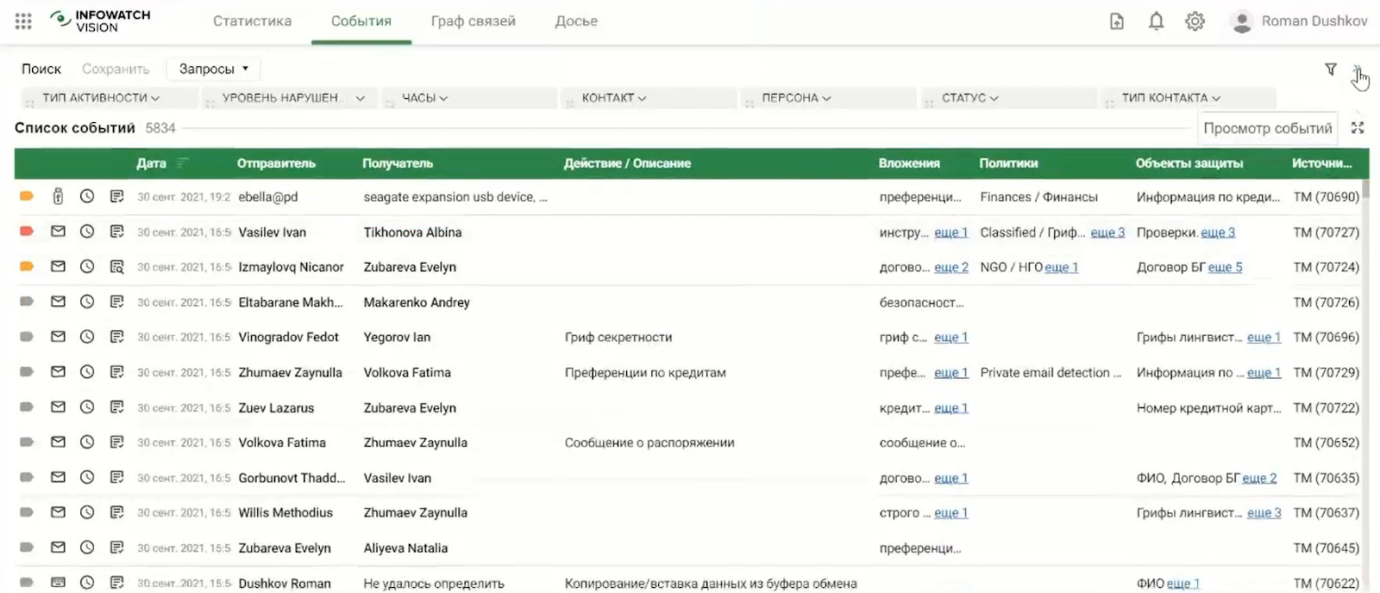
Task: Open the apps grid menu
Action: (x=23, y=21)
